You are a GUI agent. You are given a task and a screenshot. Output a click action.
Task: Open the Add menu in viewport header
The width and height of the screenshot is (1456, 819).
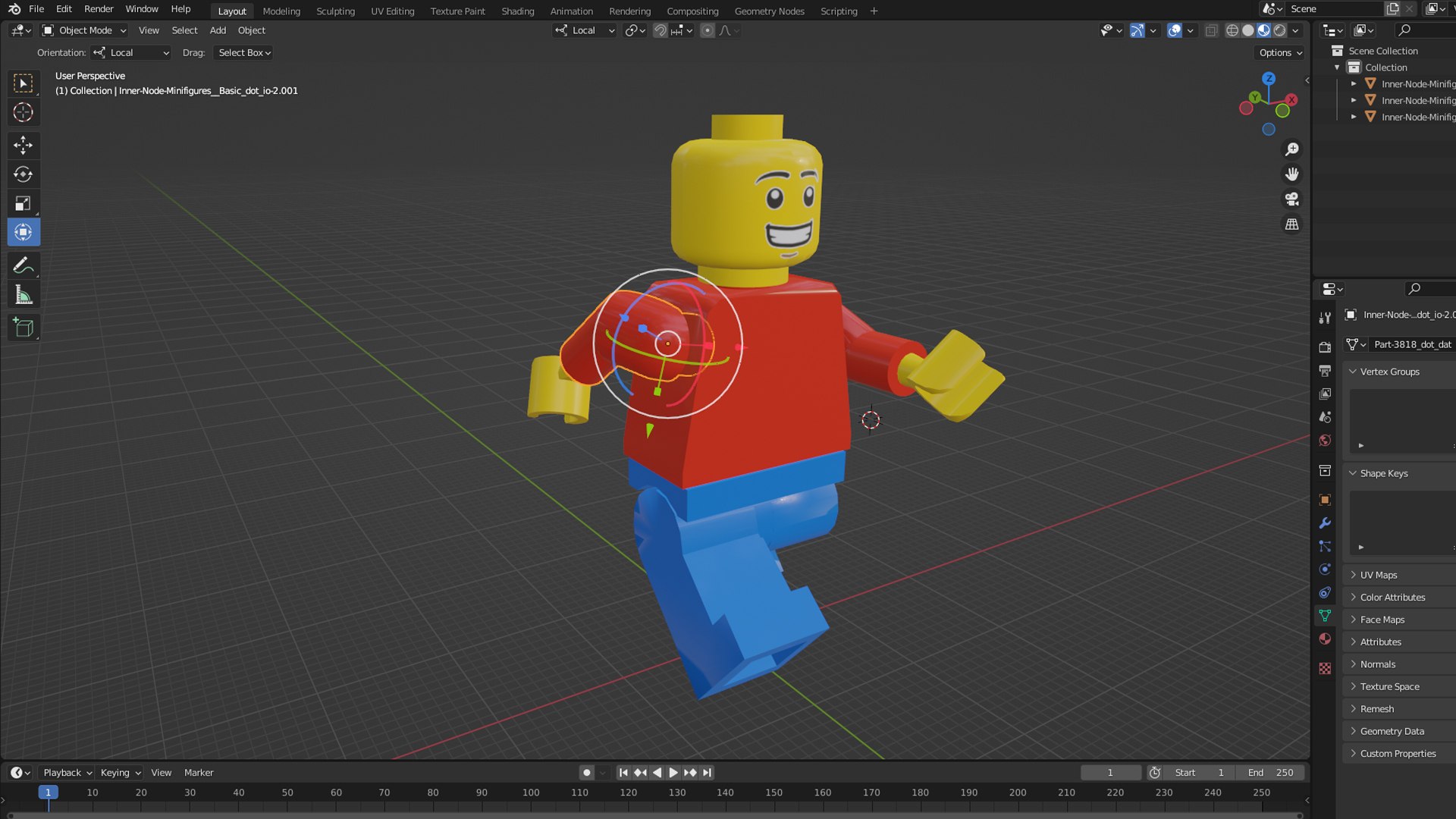(218, 30)
